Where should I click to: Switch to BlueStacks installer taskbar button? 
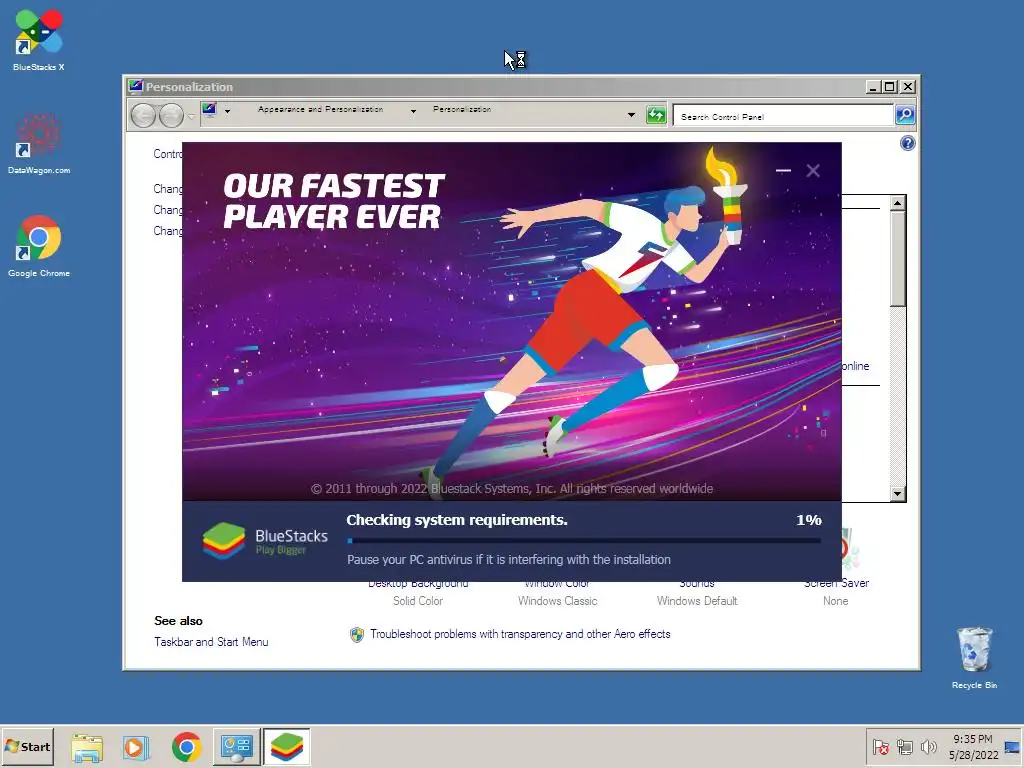[287, 747]
